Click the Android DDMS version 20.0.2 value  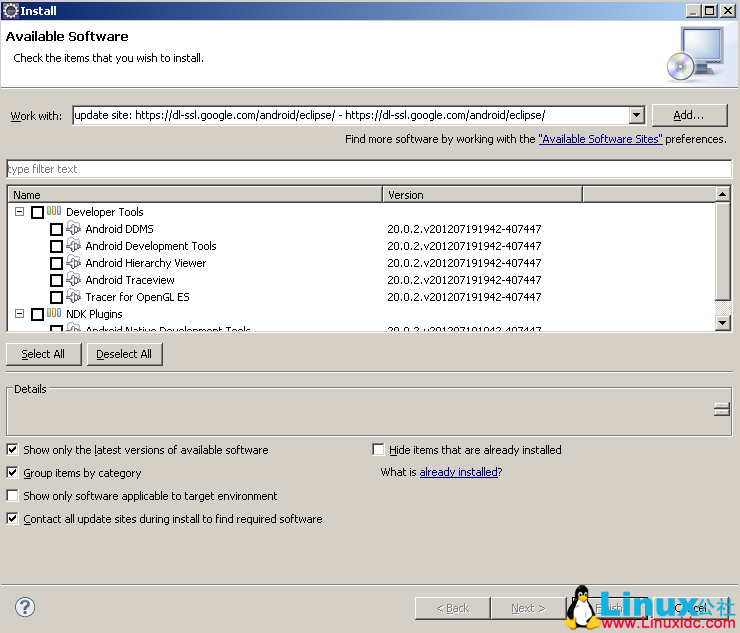click(464, 229)
